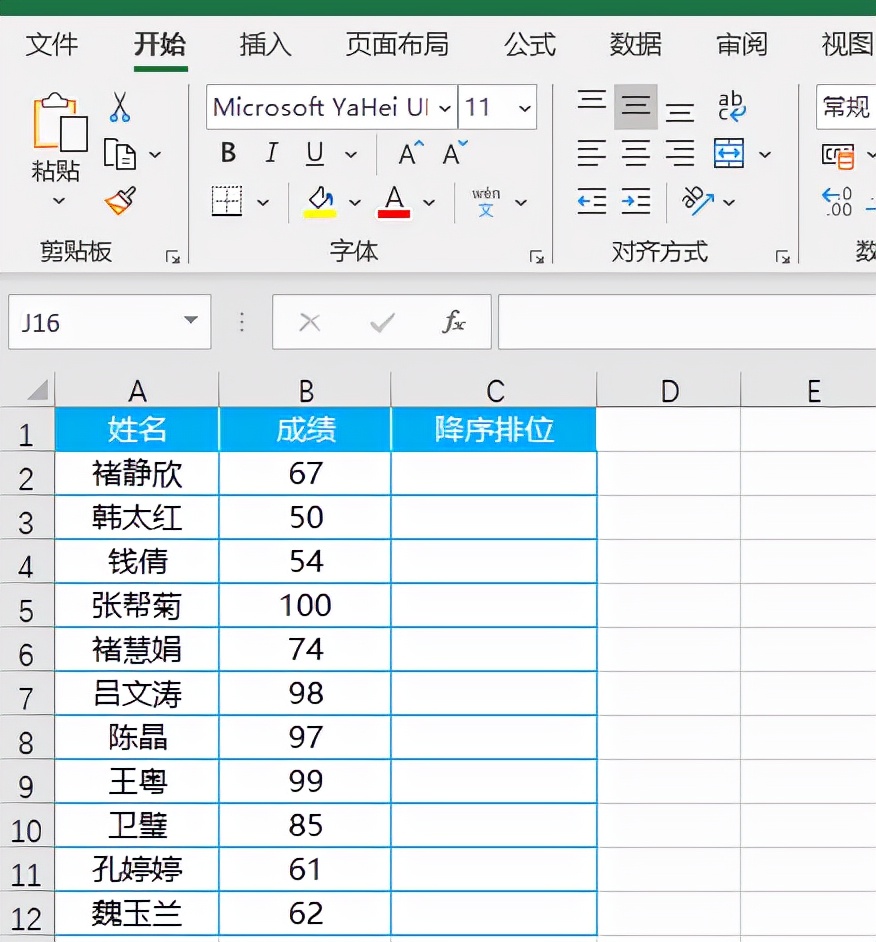The image size is (876, 942).
Task: Toggle middle vertical alignment
Action: click(636, 107)
